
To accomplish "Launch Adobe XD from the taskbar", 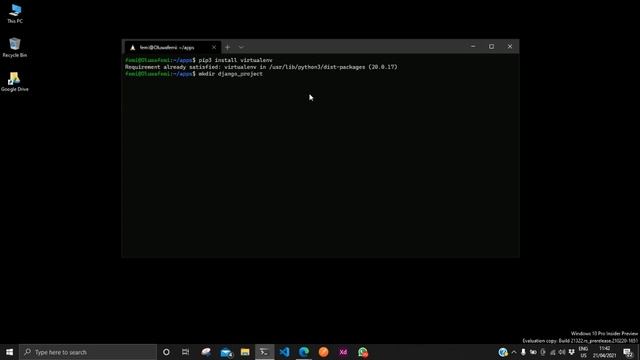I will pyautogui.click(x=343, y=352).
